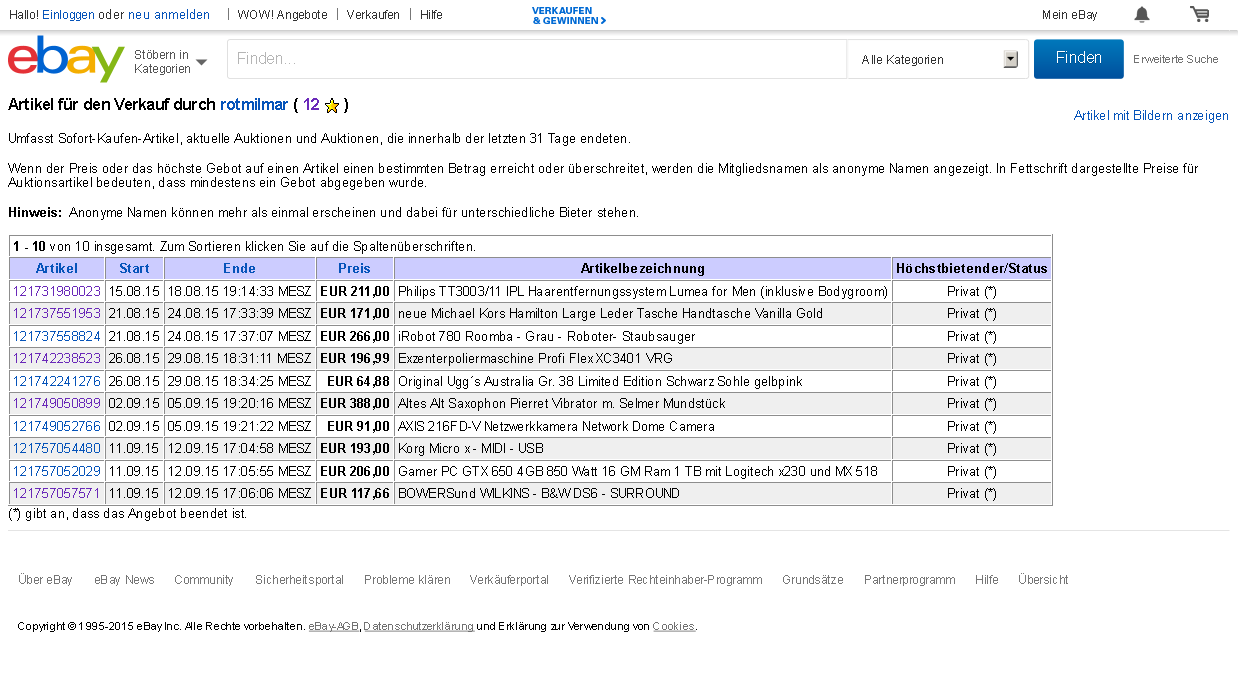Viewport: 1238px width, 682px height.
Task: Open item number 121757054480
Action: tap(57, 449)
